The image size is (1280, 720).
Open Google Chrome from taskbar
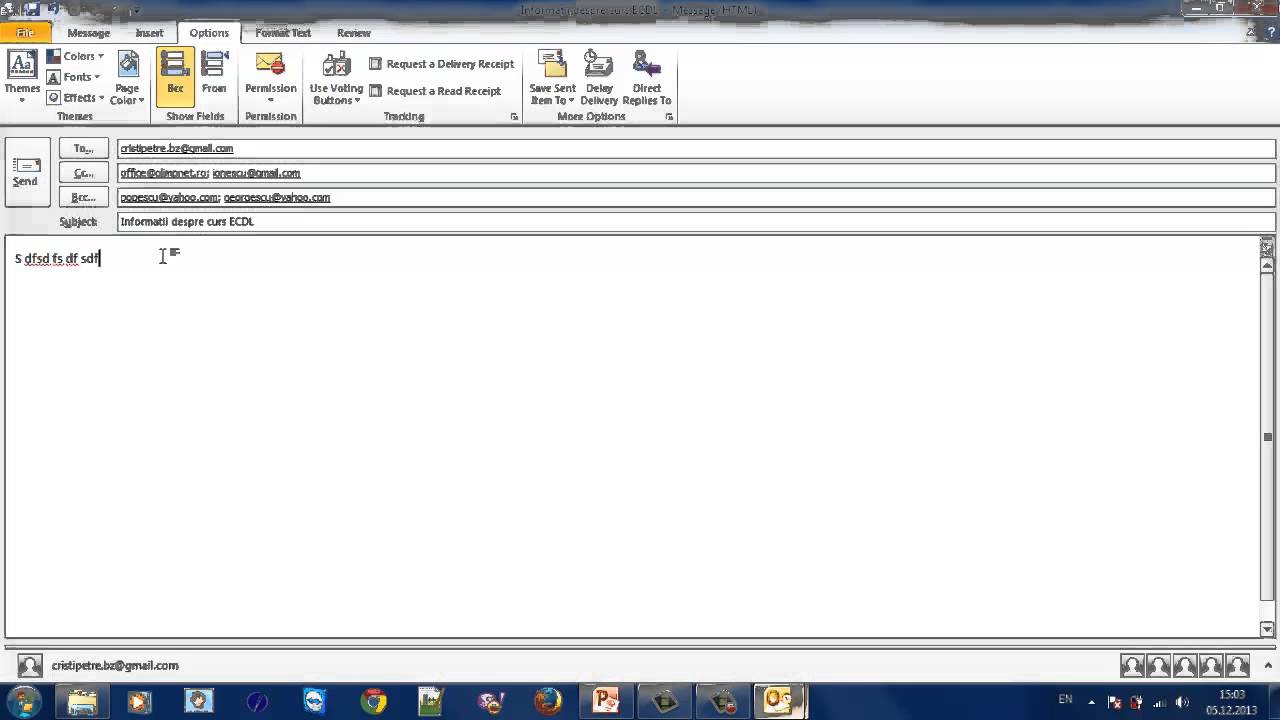pyautogui.click(x=373, y=702)
